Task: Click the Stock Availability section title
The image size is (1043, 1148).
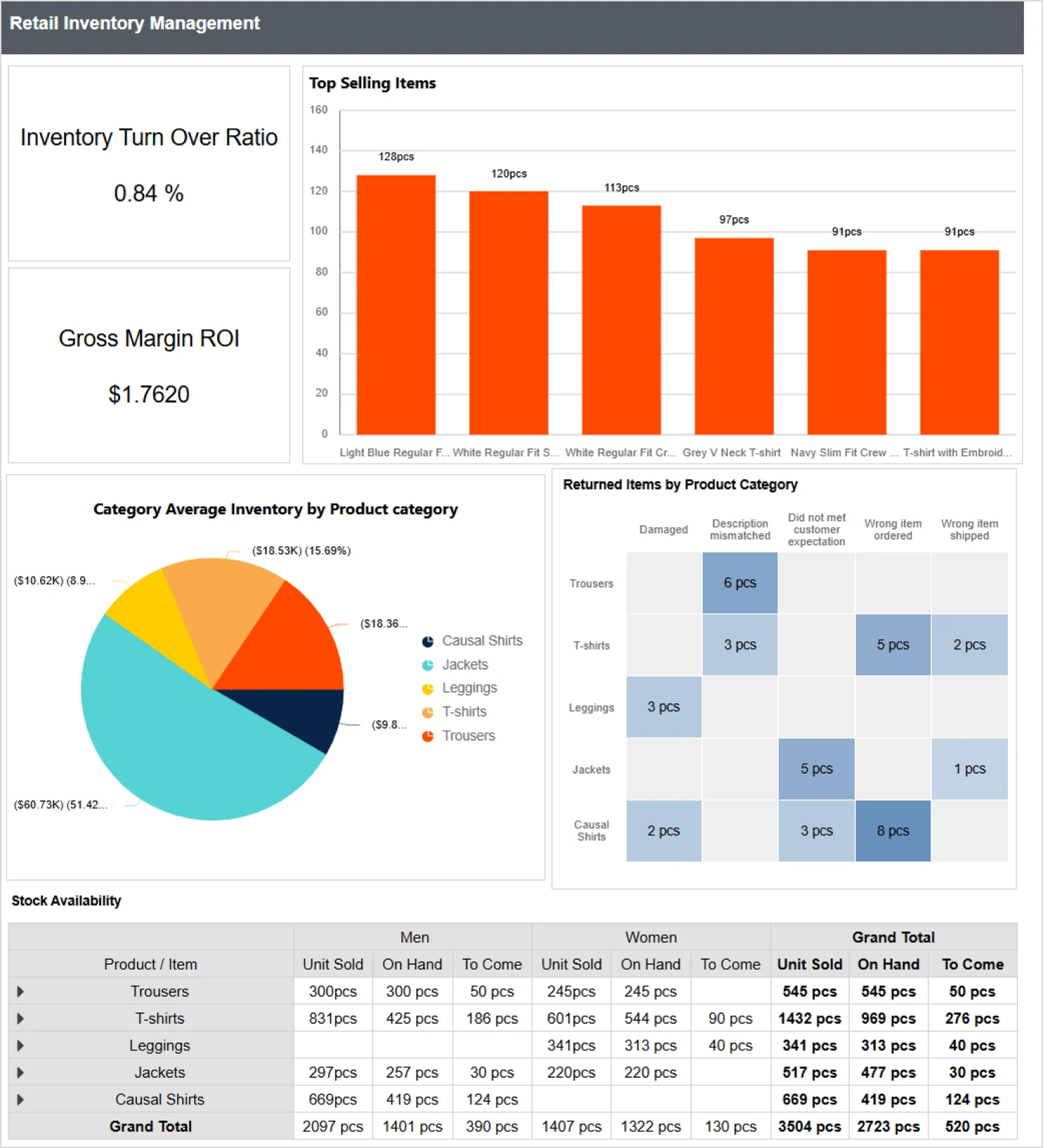Action: (66, 901)
